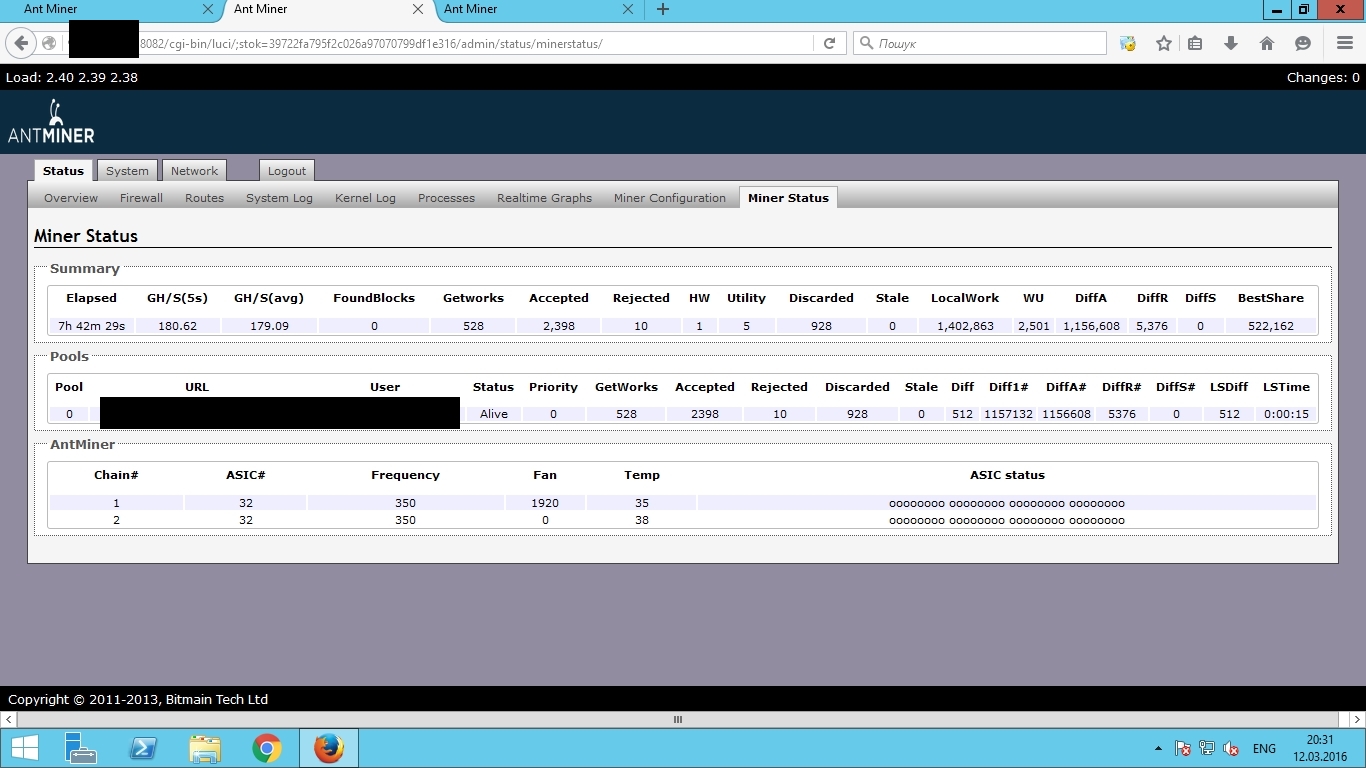1366x768 pixels.
Task: View the Kernel Log sub-tab
Action: (365, 198)
